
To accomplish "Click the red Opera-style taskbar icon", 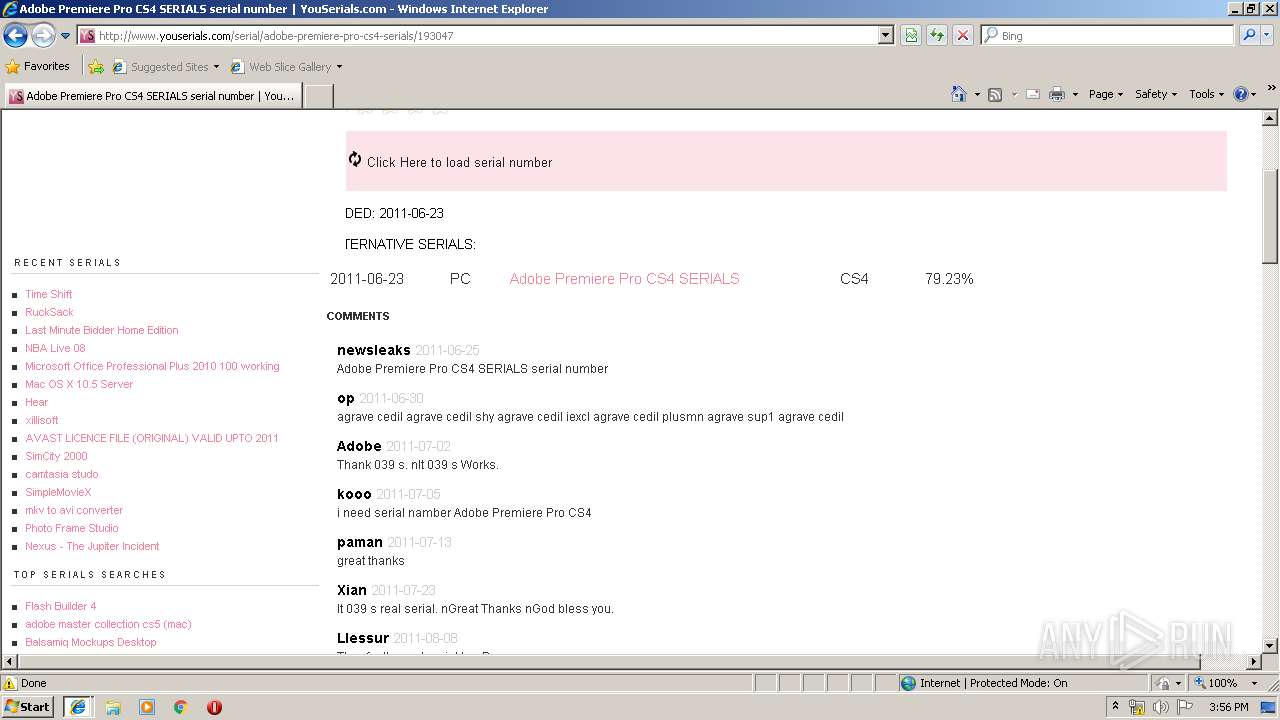I will click(x=214, y=707).
